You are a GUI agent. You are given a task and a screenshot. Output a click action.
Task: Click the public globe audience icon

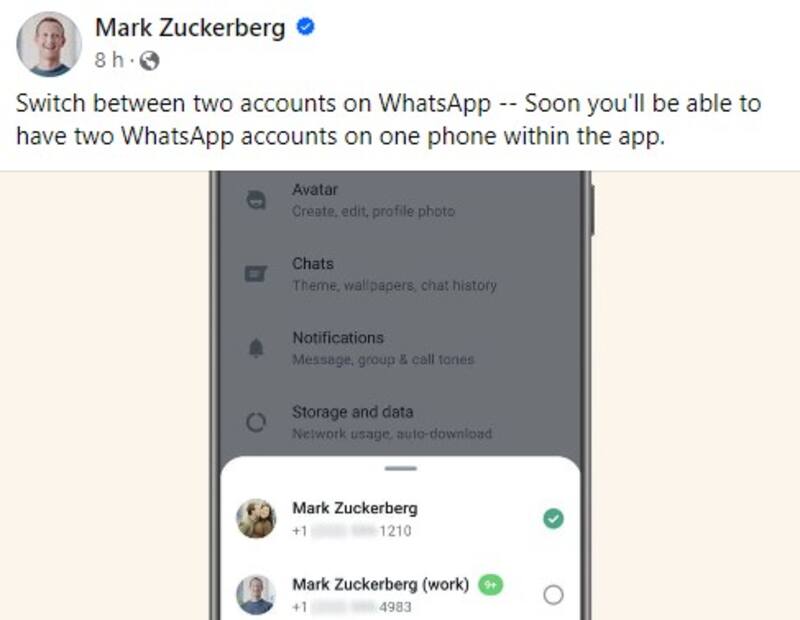(x=150, y=61)
